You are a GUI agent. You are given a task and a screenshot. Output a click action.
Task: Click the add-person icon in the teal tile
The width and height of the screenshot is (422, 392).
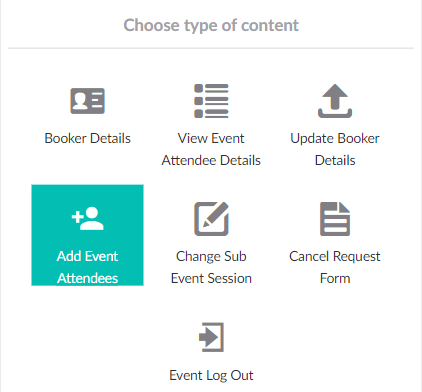(x=88, y=219)
